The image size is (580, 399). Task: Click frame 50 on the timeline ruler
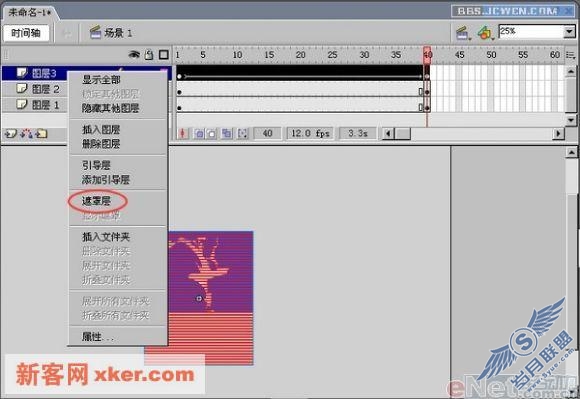click(x=491, y=55)
